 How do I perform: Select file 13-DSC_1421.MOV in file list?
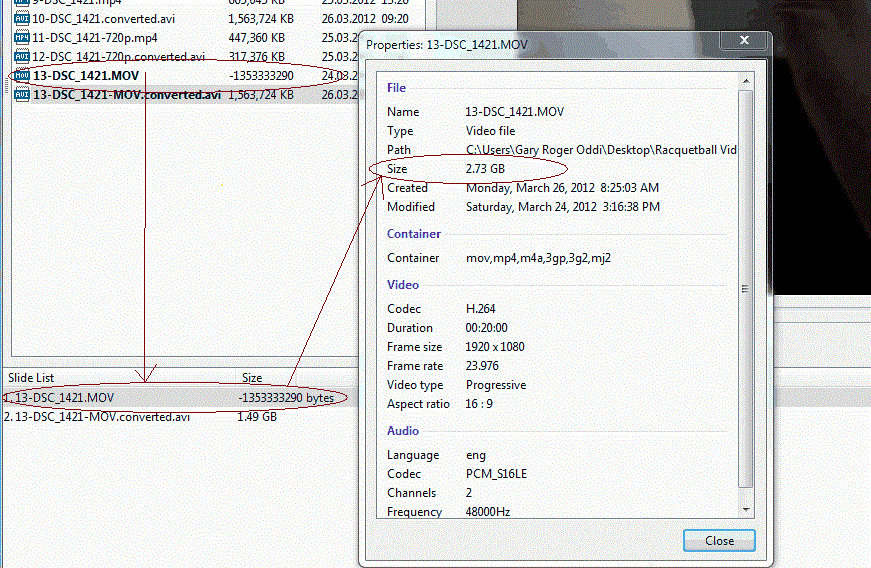86,76
